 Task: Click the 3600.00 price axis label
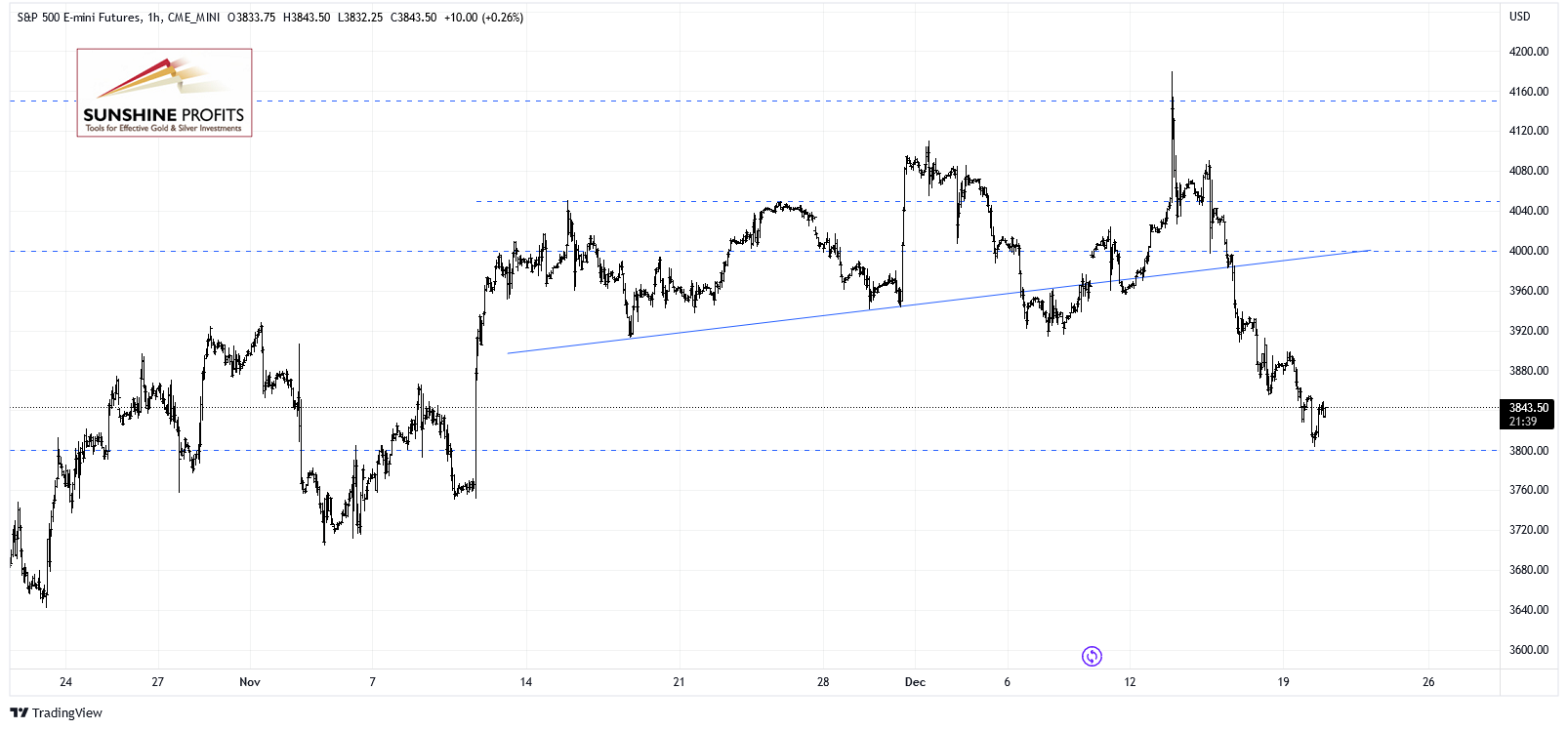click(1529, 650)
